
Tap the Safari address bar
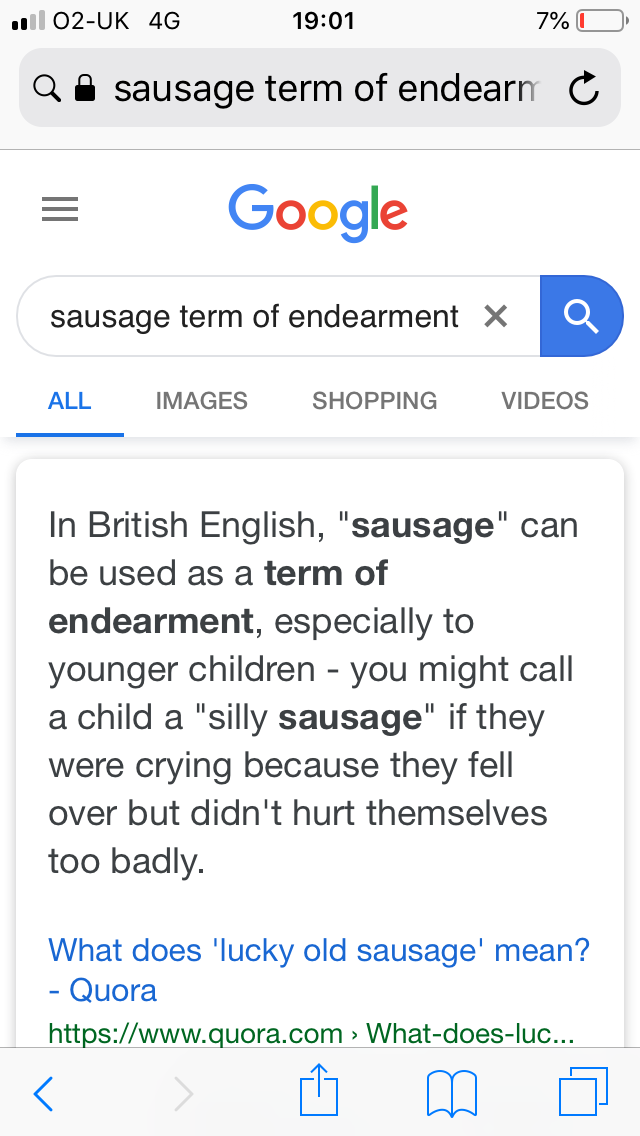coord(330,90)
